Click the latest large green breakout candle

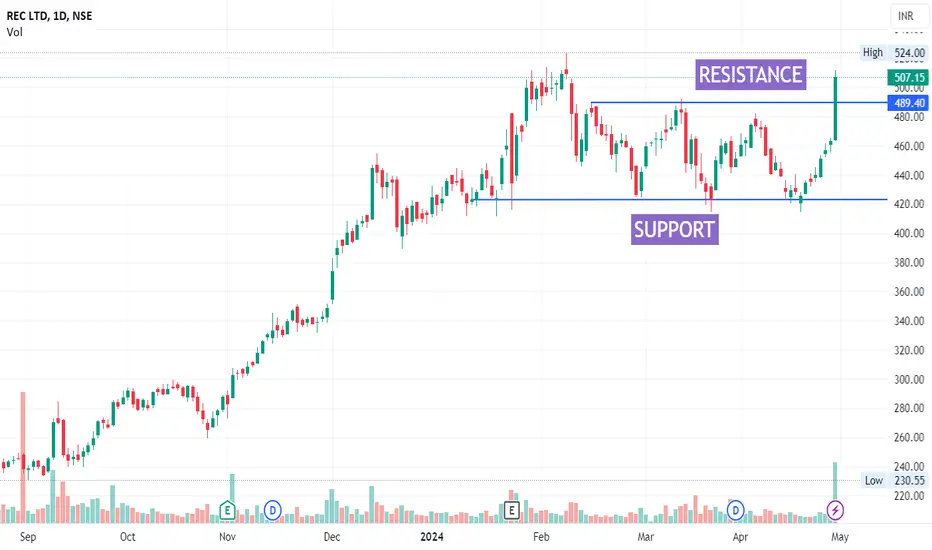(x=835, y=106)
